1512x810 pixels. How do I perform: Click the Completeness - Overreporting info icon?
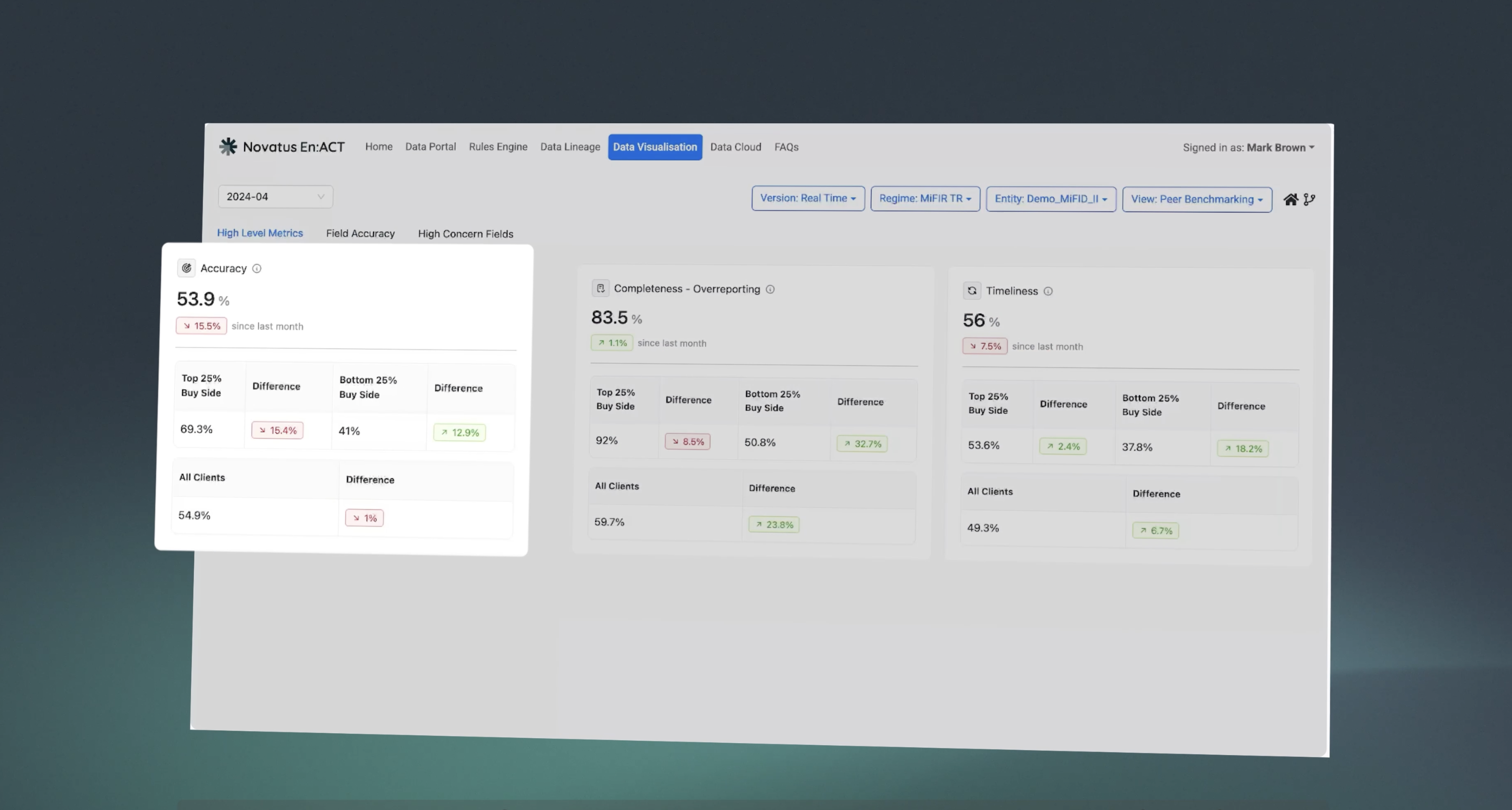click(x=770, y=289)
